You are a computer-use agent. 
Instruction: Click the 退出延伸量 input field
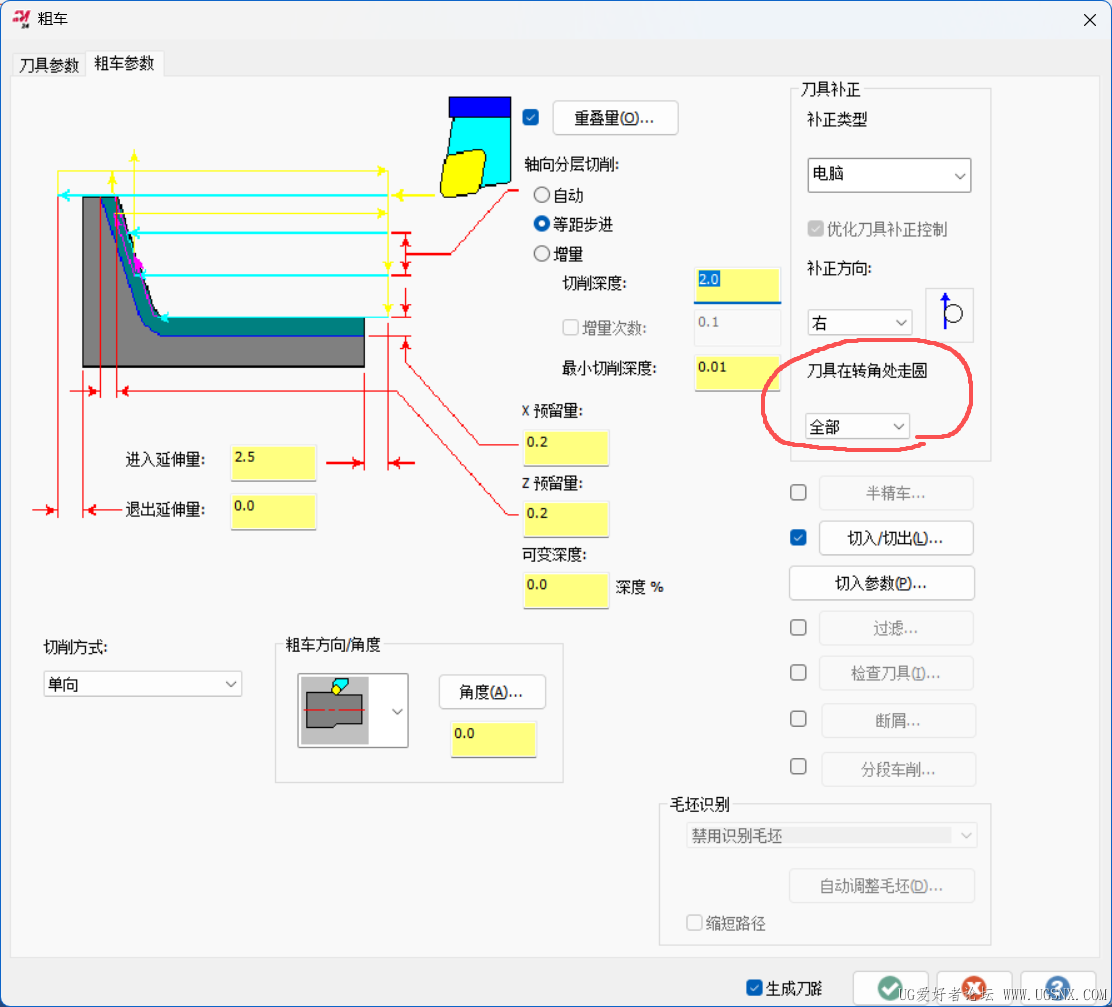273,512
